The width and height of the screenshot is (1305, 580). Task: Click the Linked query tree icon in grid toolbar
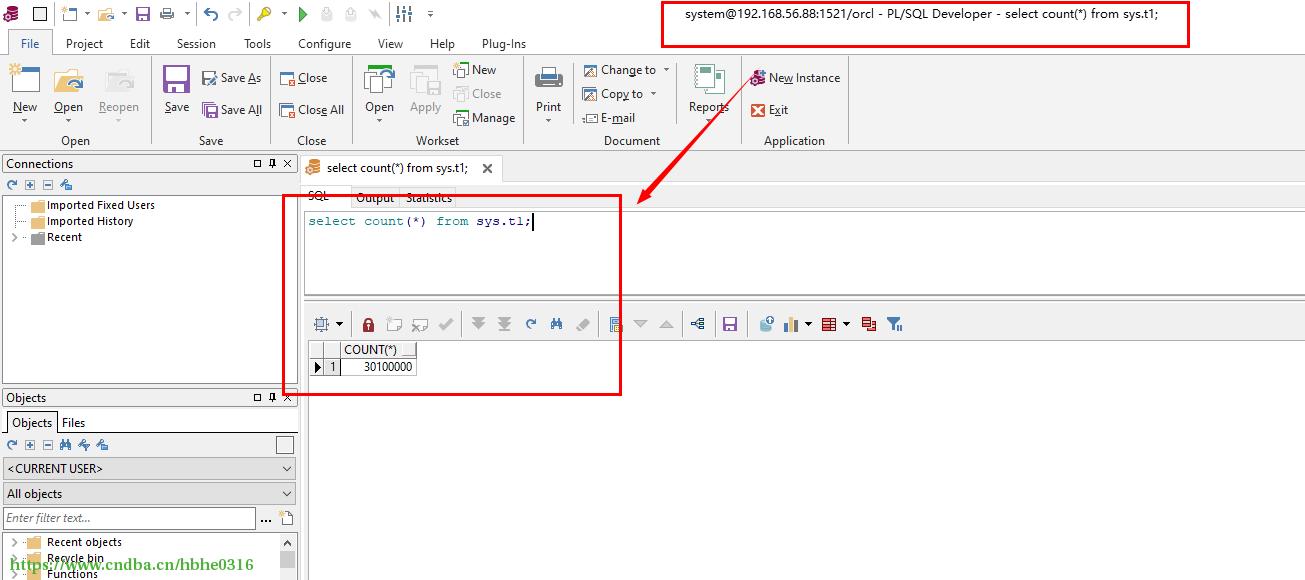[698, 324]
